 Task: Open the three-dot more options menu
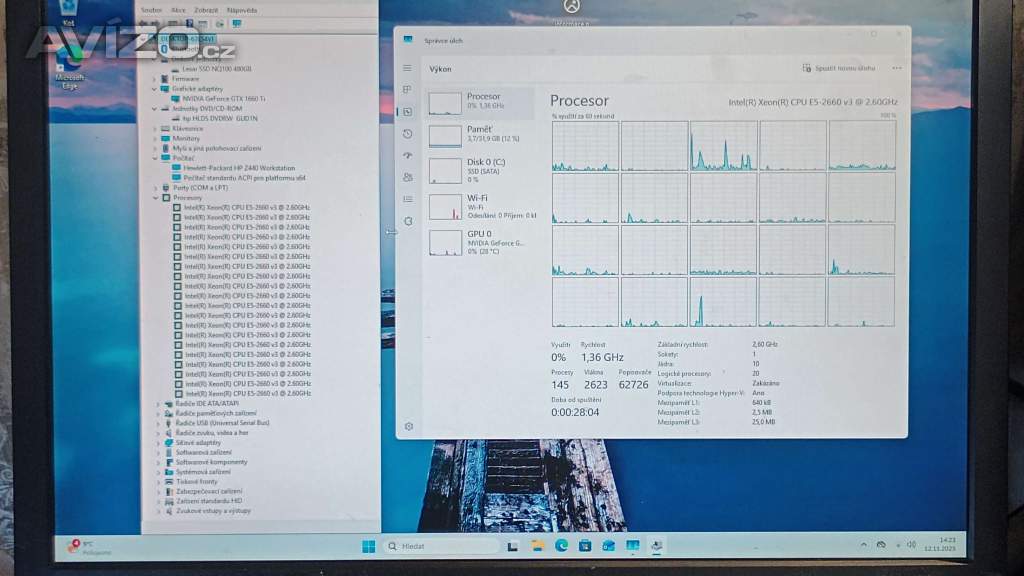pyautogui.click(x=896, y=68)
